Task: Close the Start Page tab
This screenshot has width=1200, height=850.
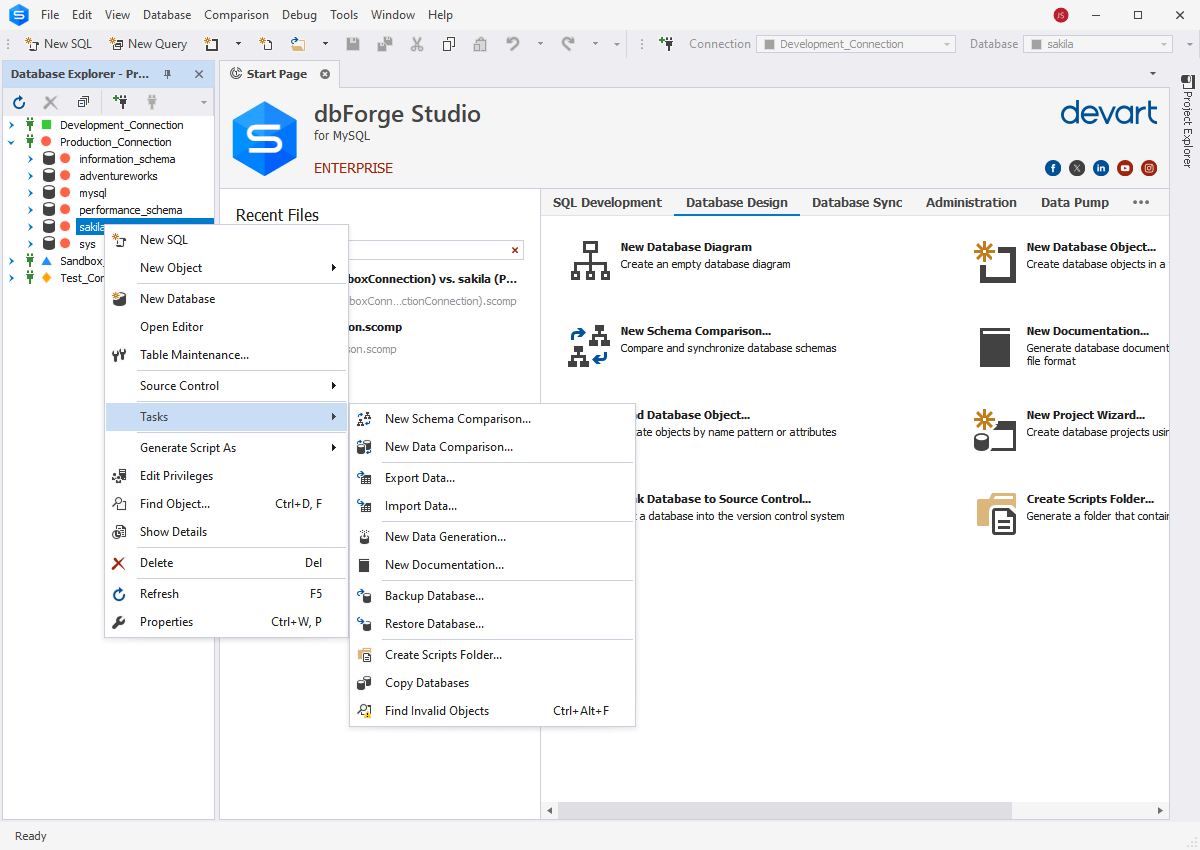Action: point(324,73)
